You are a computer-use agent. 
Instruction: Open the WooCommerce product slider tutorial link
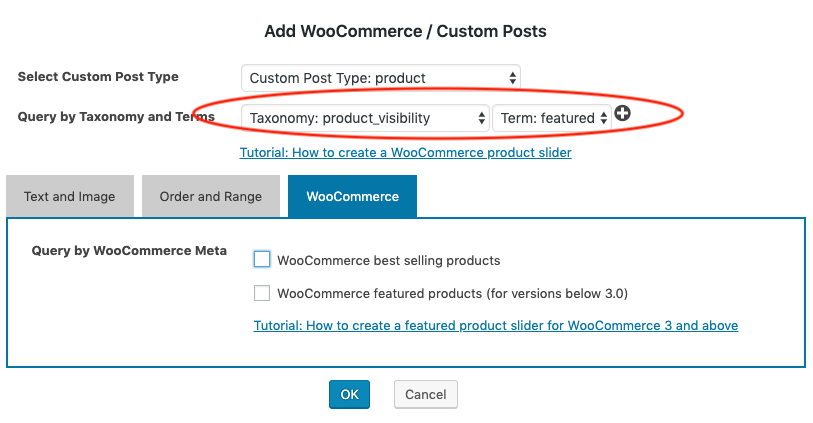405,153
